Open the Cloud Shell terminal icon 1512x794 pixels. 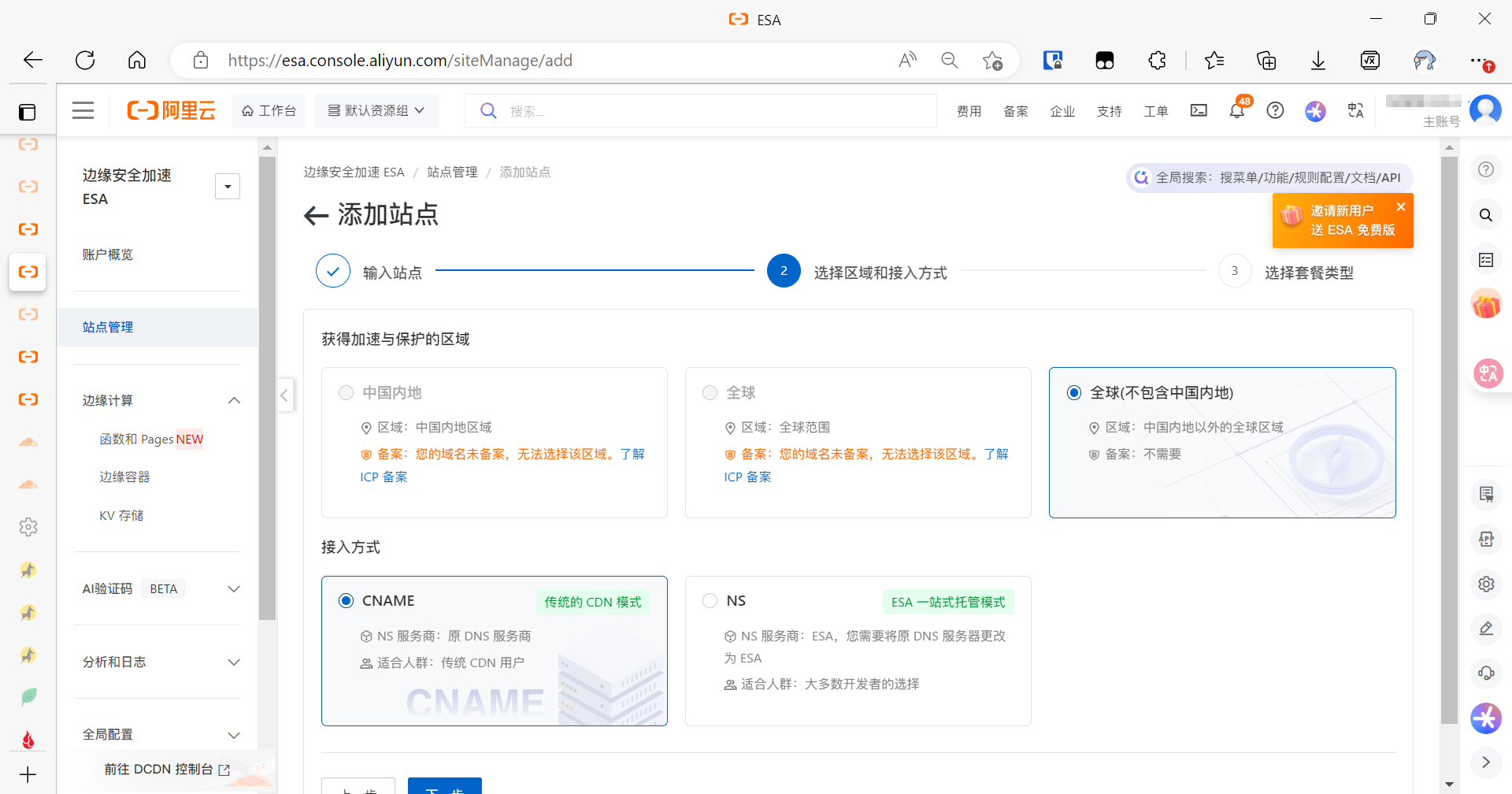1199,111
